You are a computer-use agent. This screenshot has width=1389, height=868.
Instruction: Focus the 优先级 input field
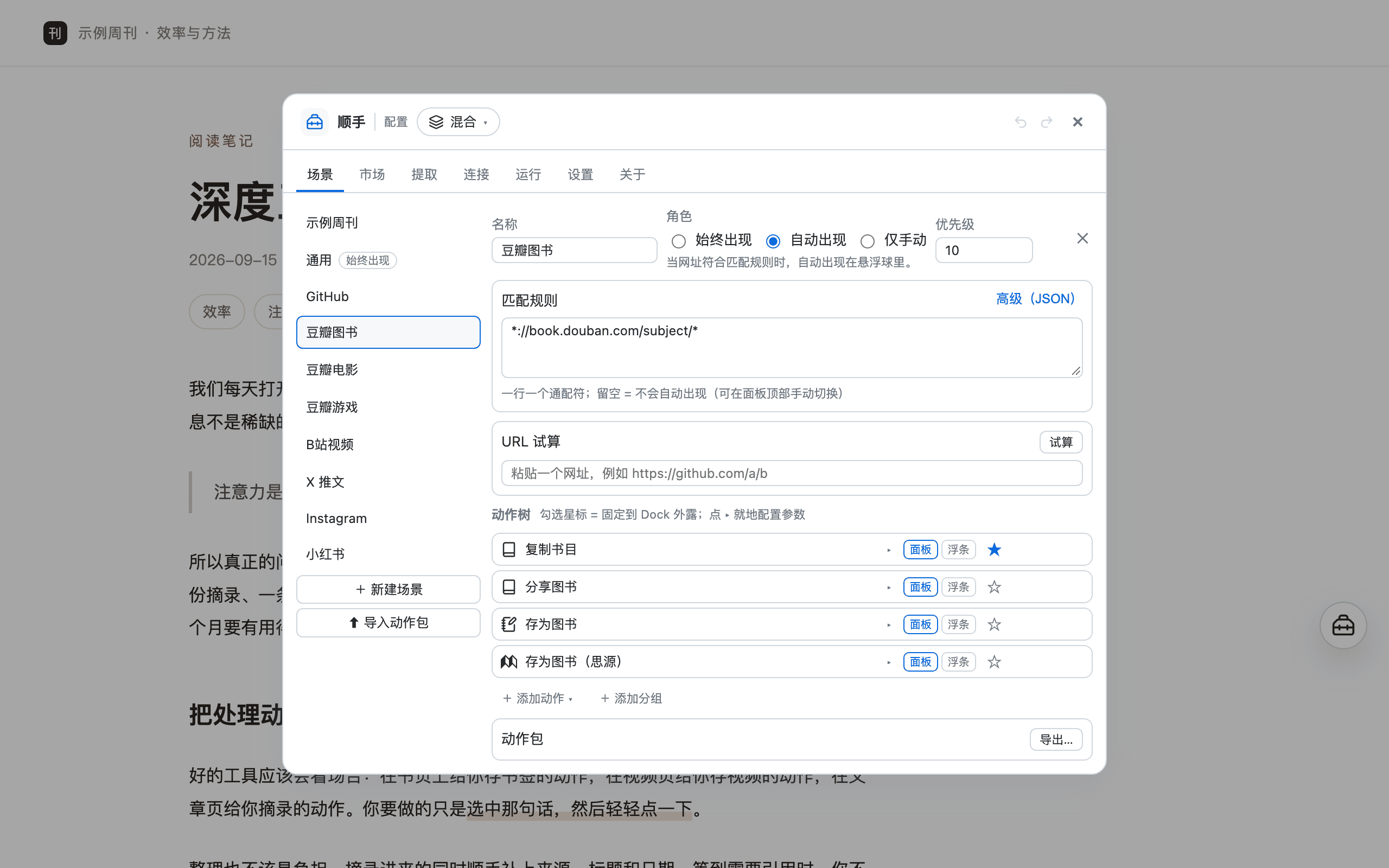pos(984,250)
